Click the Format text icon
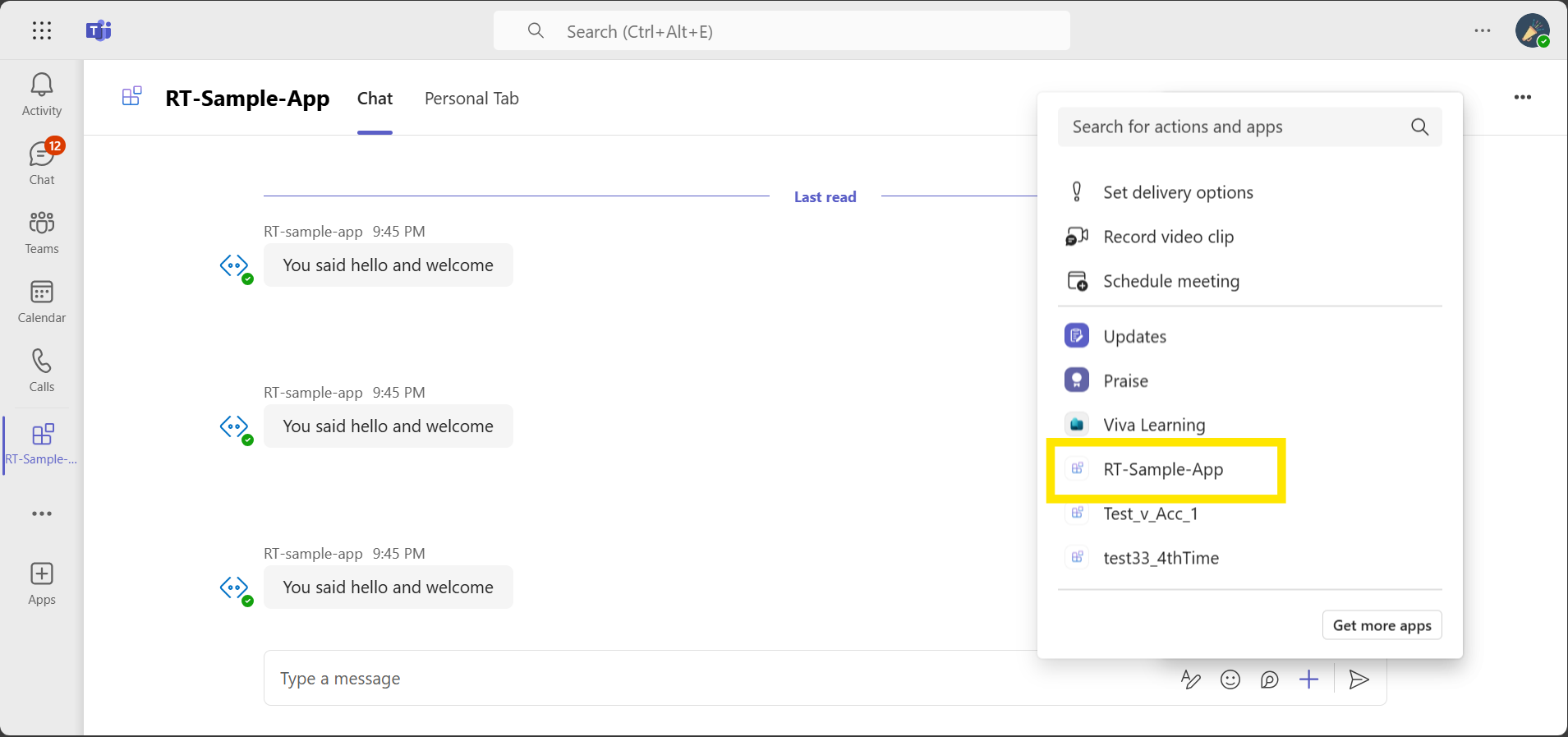This screenshot has width=1568, height=737. (x=1191, y=679)
